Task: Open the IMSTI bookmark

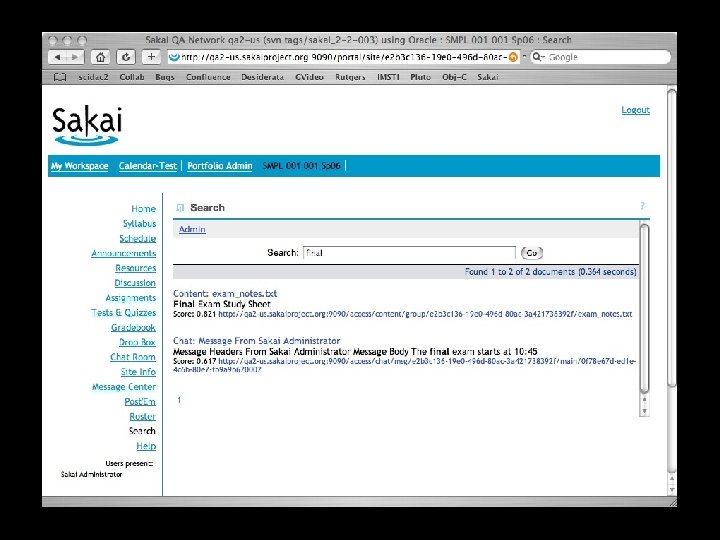Action: [388, 77]
